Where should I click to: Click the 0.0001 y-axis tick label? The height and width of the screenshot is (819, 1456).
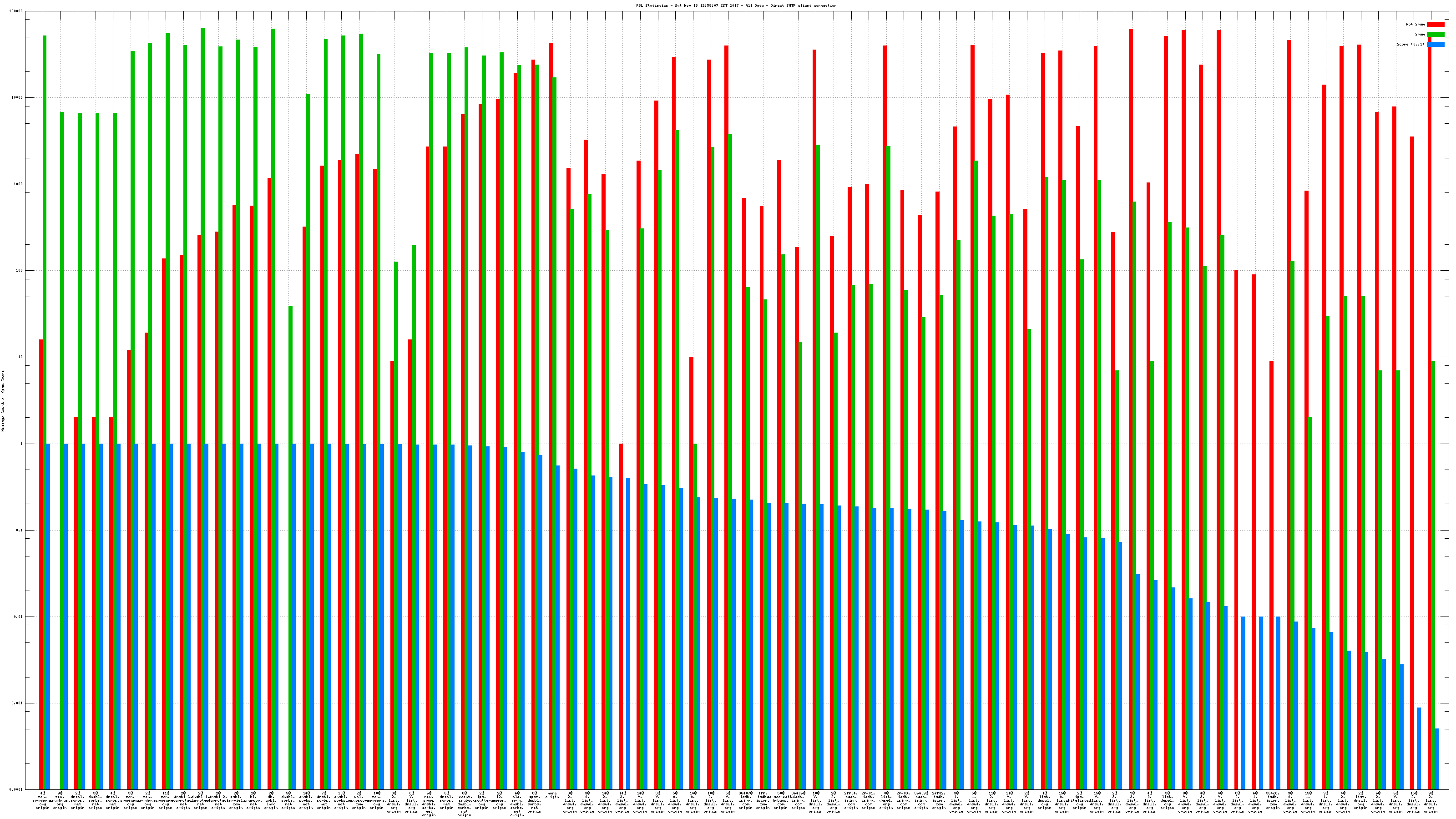click(x=16, y=789)
